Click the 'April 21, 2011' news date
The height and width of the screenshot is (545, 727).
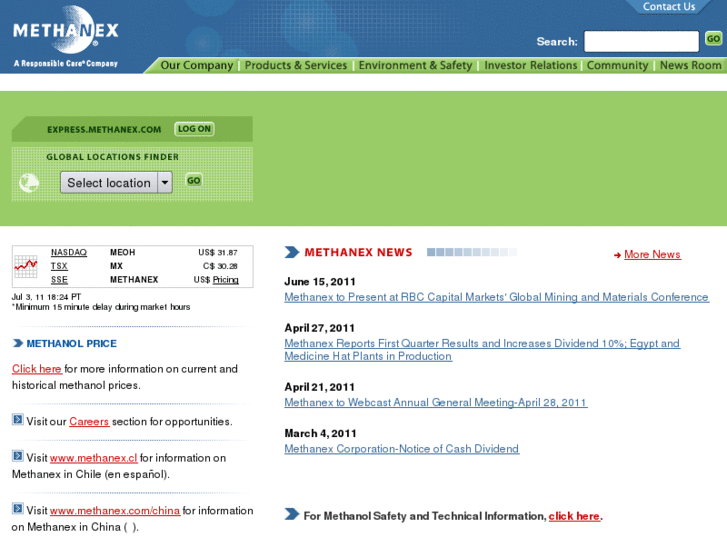pos(319,387)
